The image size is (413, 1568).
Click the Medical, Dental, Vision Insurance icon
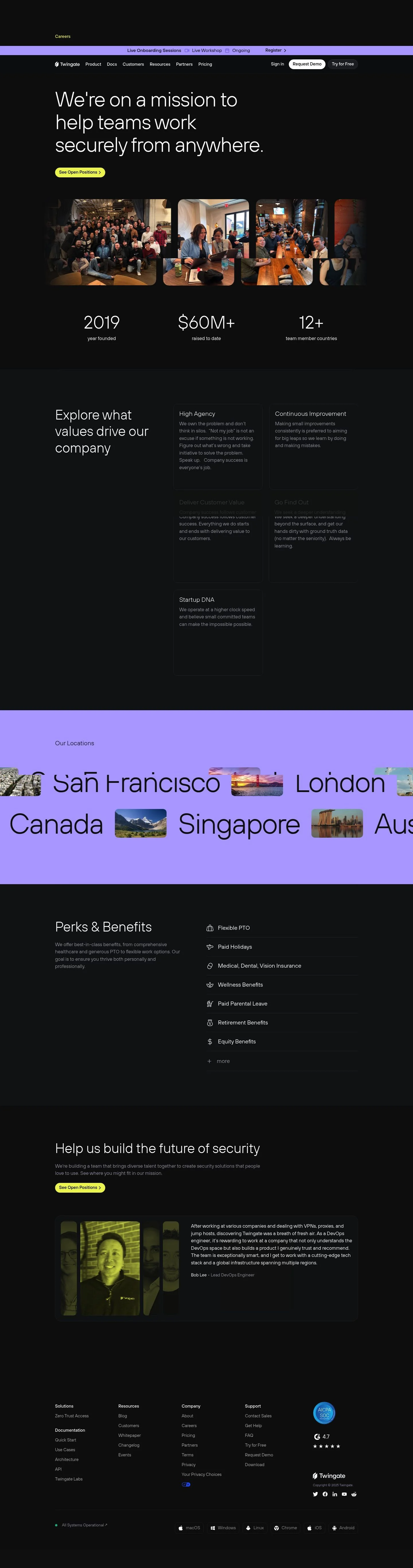pyautogui.click(x=210, y=965)
